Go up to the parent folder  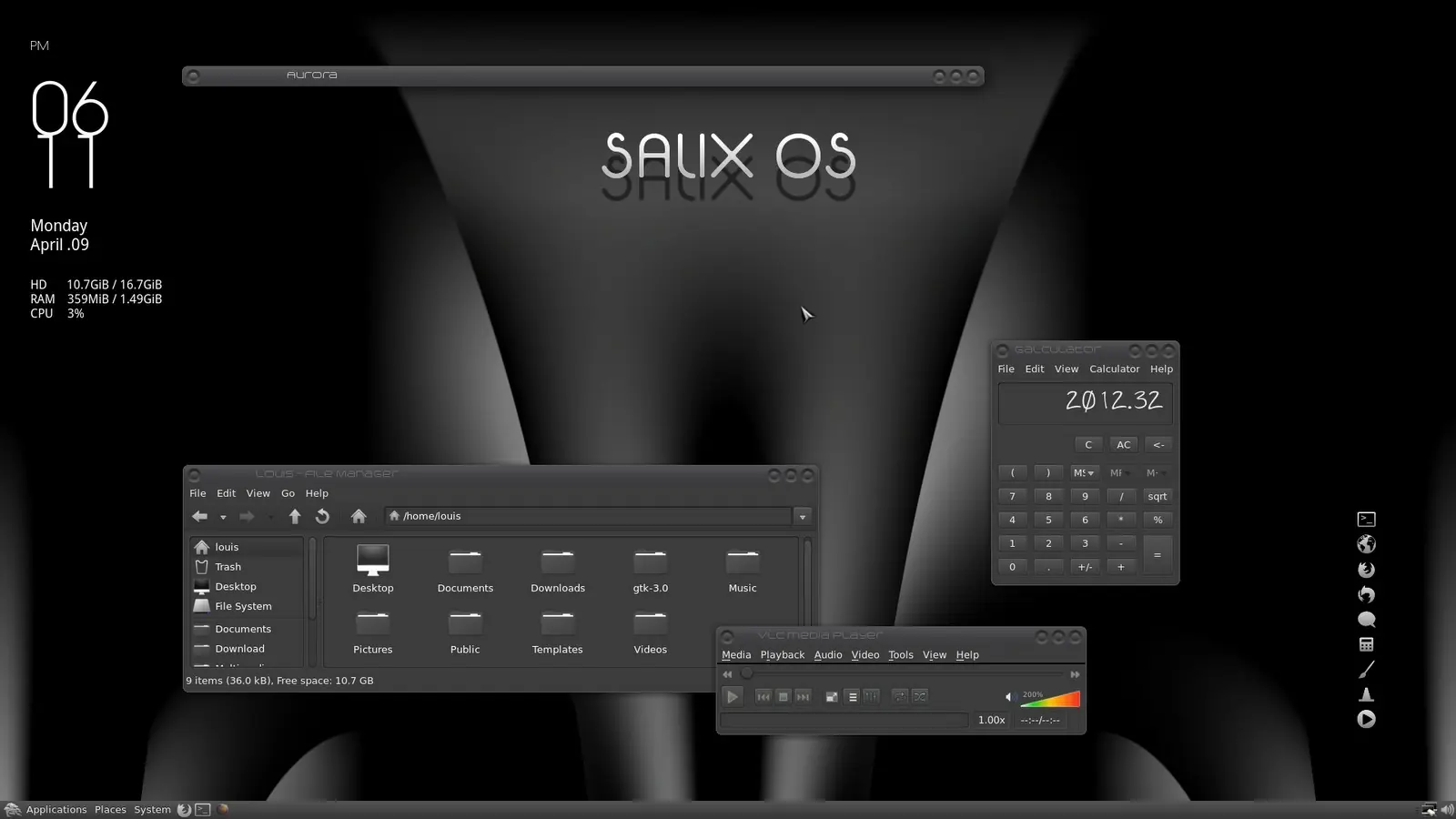point(294,517)
